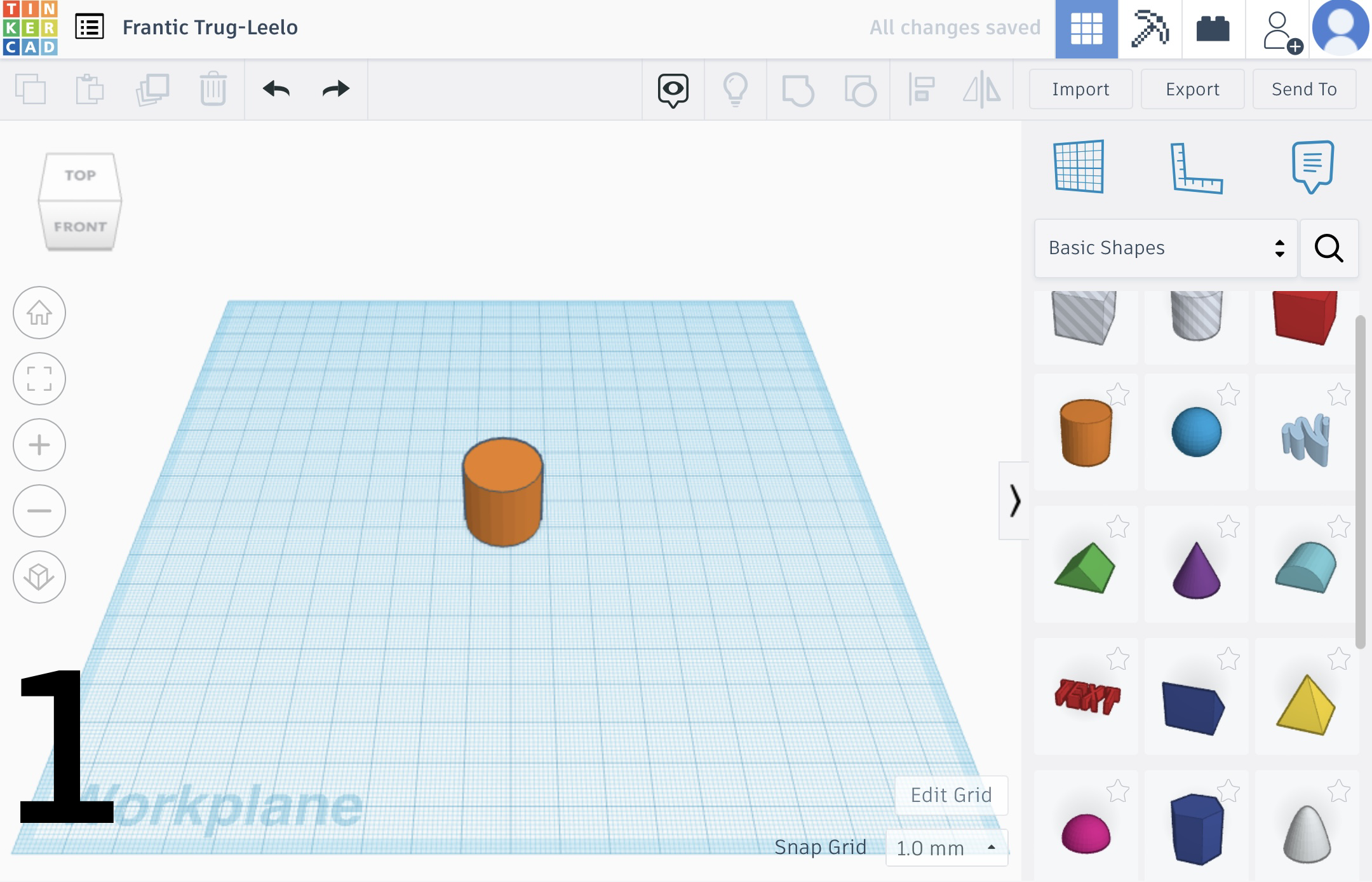1372x882 pixels.
Task: Click the redo arrow
Action: [x=335, y=89]
